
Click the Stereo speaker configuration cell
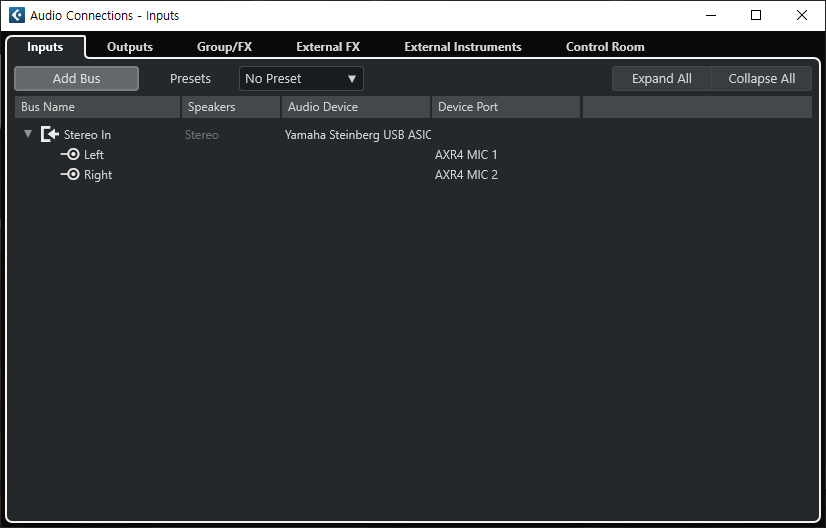[x=202, y=135]
